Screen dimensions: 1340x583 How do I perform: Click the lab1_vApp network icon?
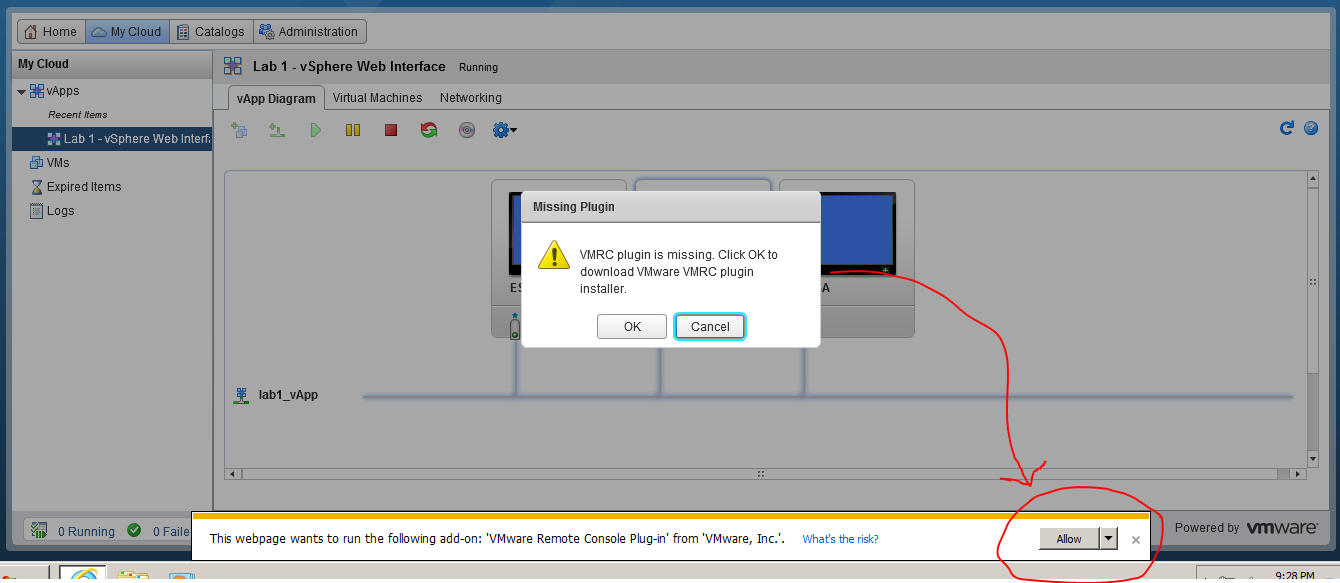(x=241, y=395)
